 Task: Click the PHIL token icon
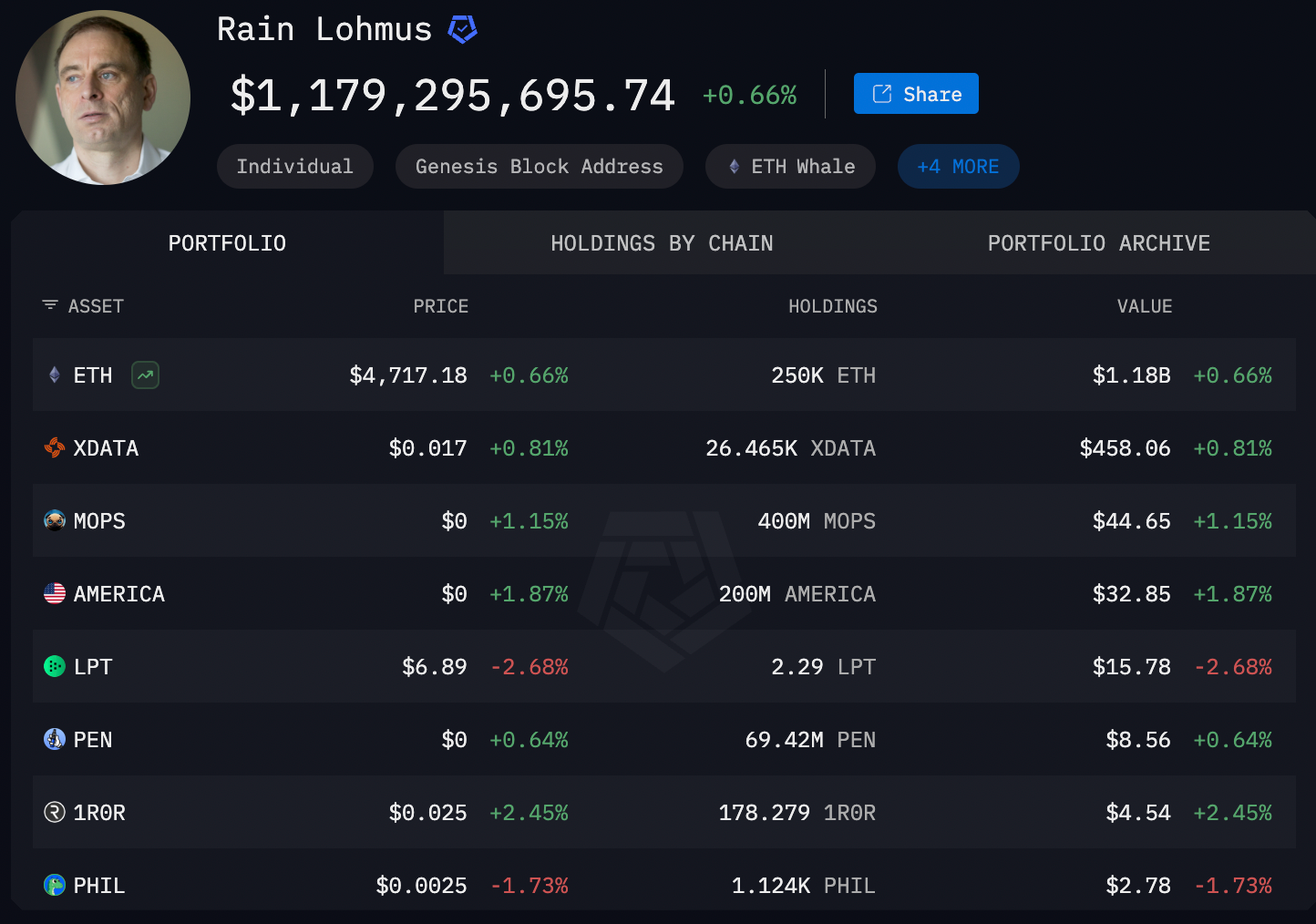[x=55, y=885]
